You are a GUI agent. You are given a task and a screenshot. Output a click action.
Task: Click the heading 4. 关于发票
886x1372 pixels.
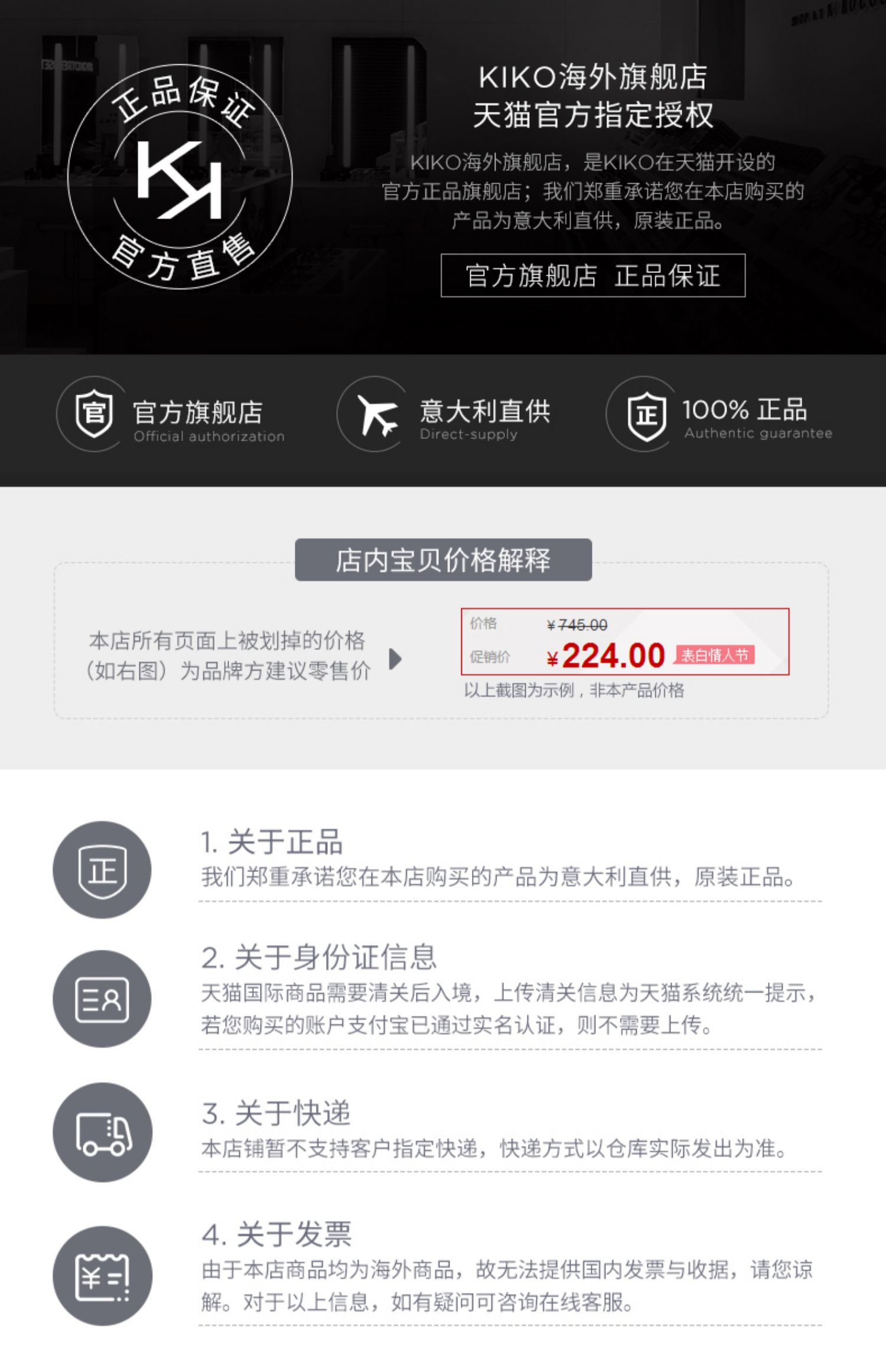[x=276, y=1234]
